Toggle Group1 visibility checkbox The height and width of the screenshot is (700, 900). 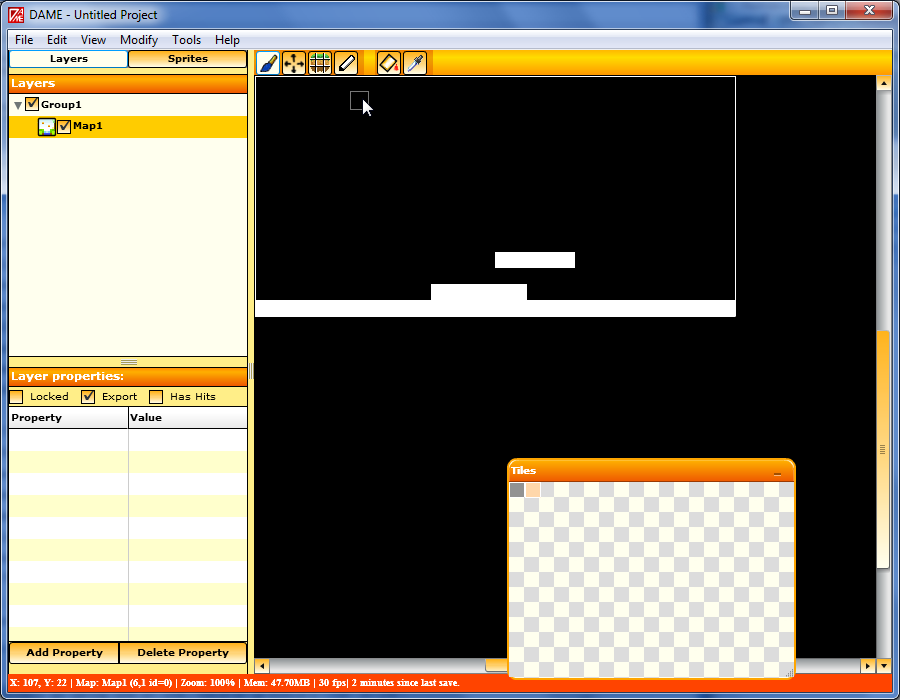pyautogui.click(x=32, y=104)
